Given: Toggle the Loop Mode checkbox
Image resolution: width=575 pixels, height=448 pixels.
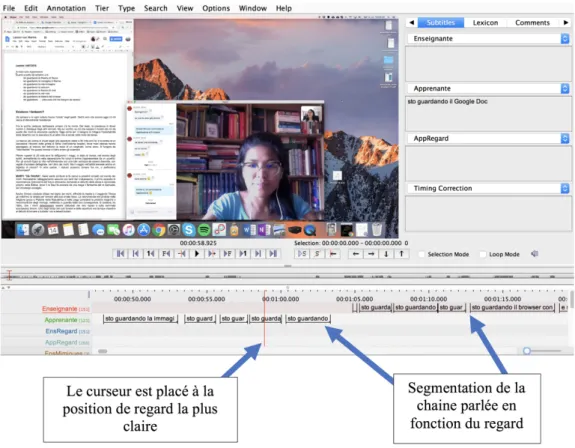Looking at the screenshot, I should [483, 254].
